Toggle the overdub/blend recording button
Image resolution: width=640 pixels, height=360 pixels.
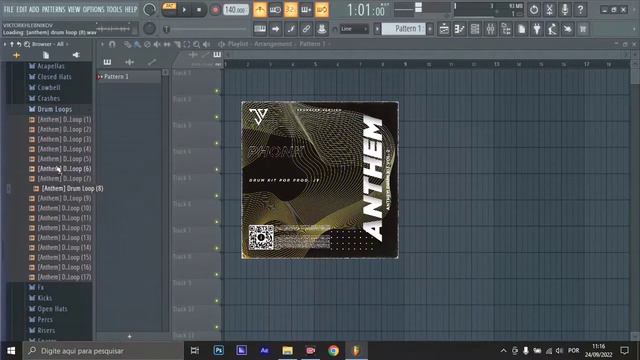306,10
